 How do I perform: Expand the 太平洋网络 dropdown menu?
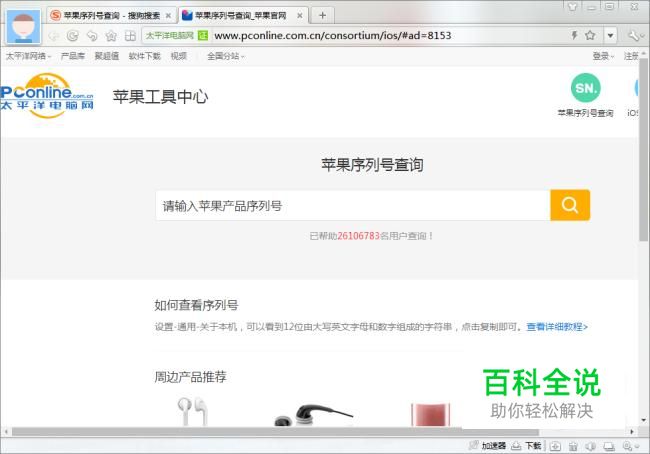[28, 56]
